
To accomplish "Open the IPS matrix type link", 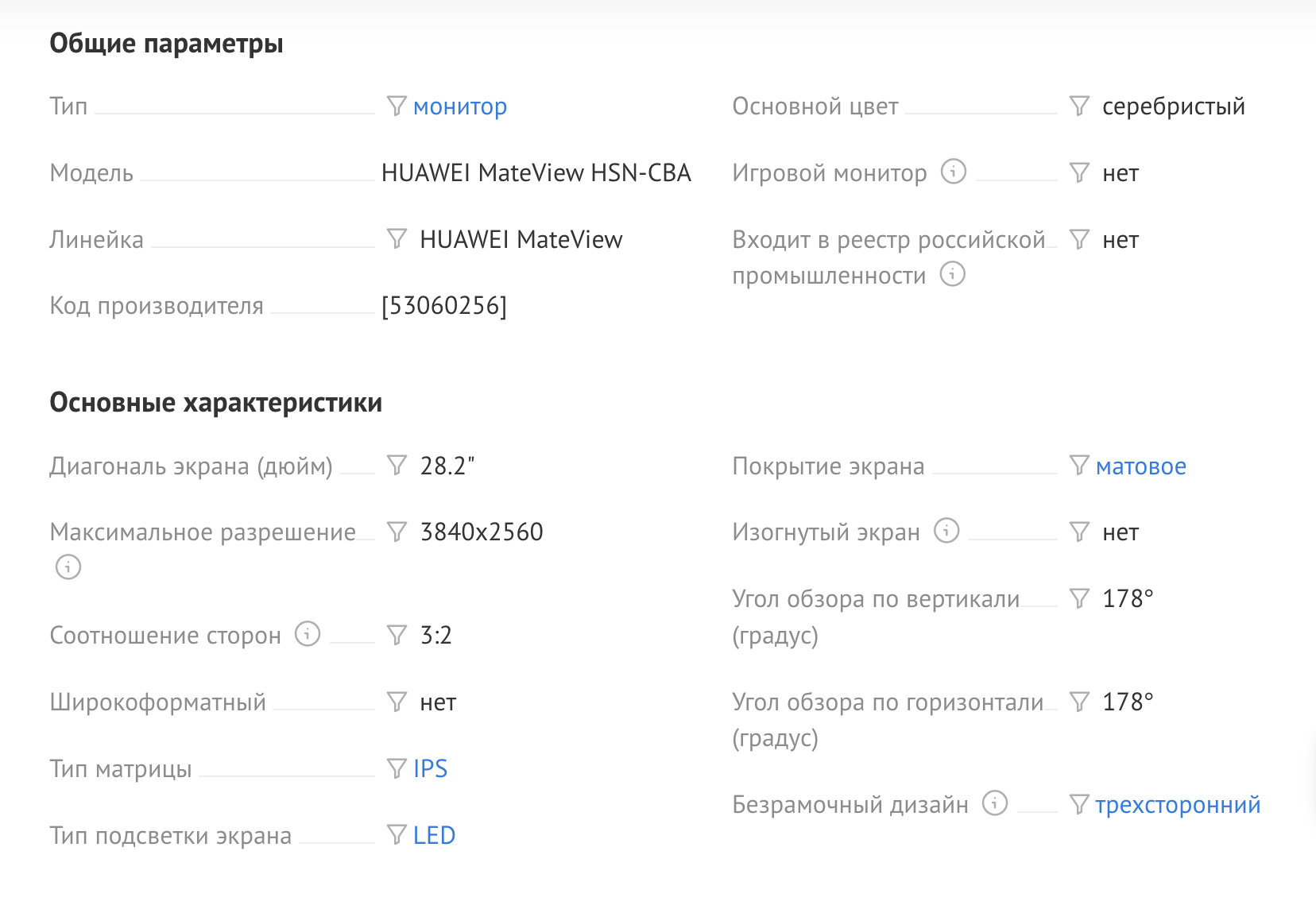I will [431, 768].
